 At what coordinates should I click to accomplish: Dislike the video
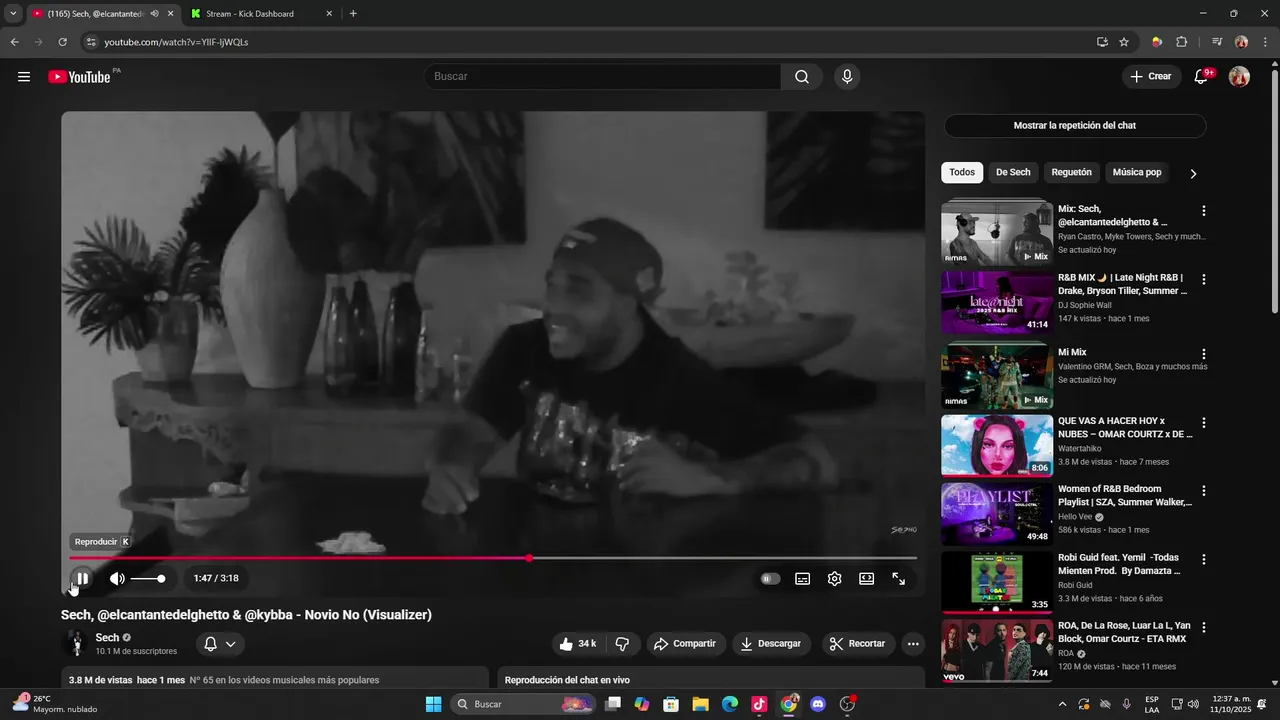pyautogui.click(x=621, y=644)
